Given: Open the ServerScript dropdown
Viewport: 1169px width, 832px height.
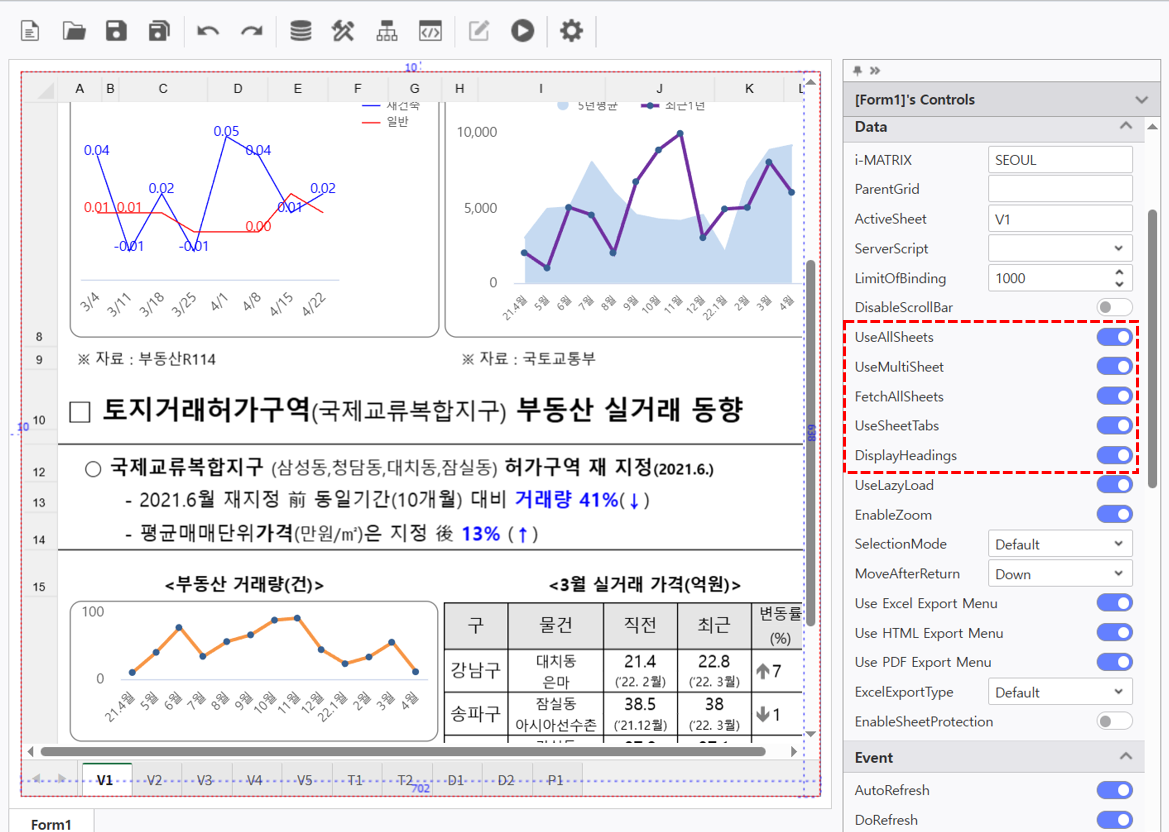Looking at the screenshot, I should pos(1060,248).
